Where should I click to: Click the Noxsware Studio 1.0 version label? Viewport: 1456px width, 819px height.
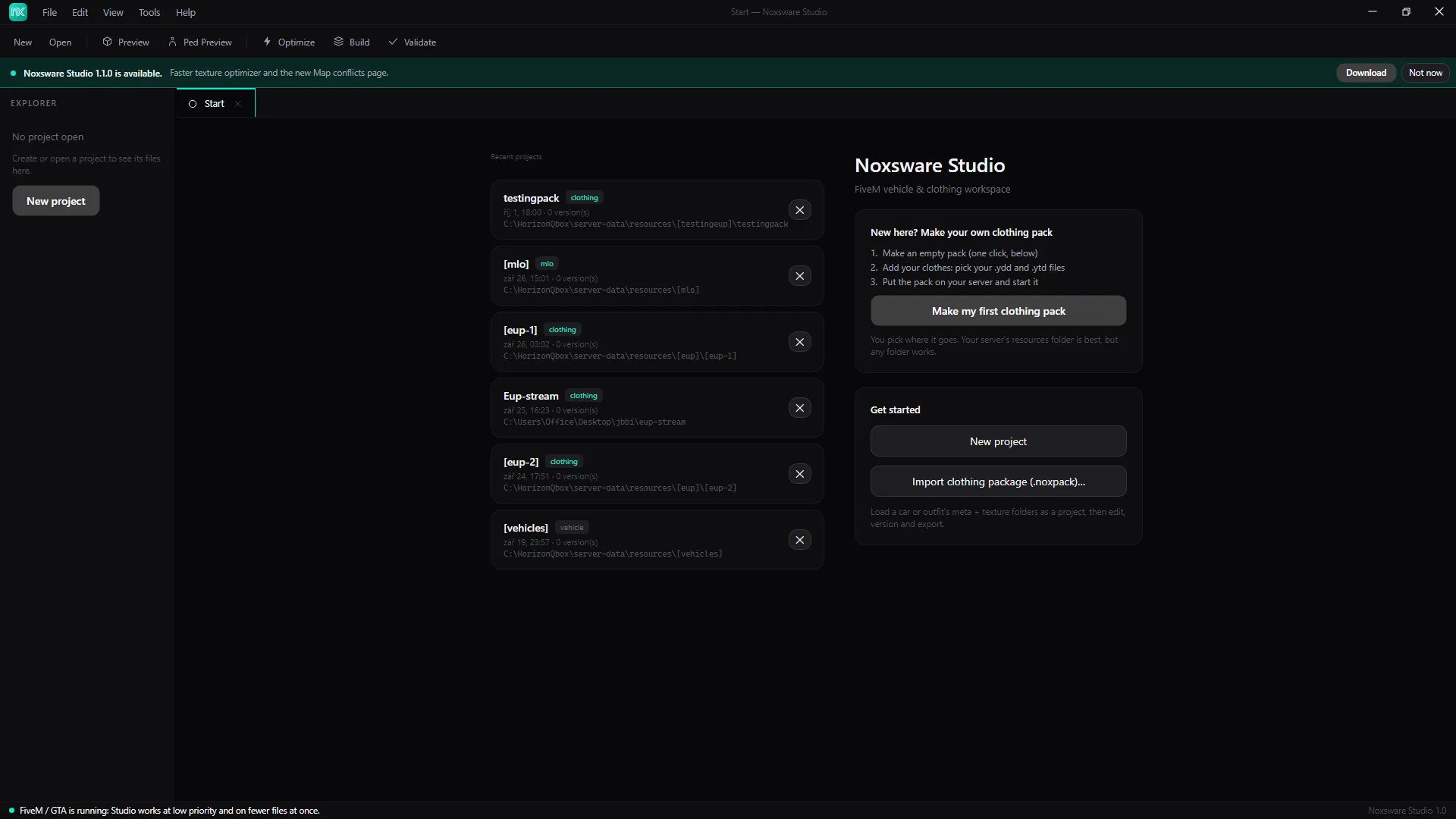(1407, 811)
